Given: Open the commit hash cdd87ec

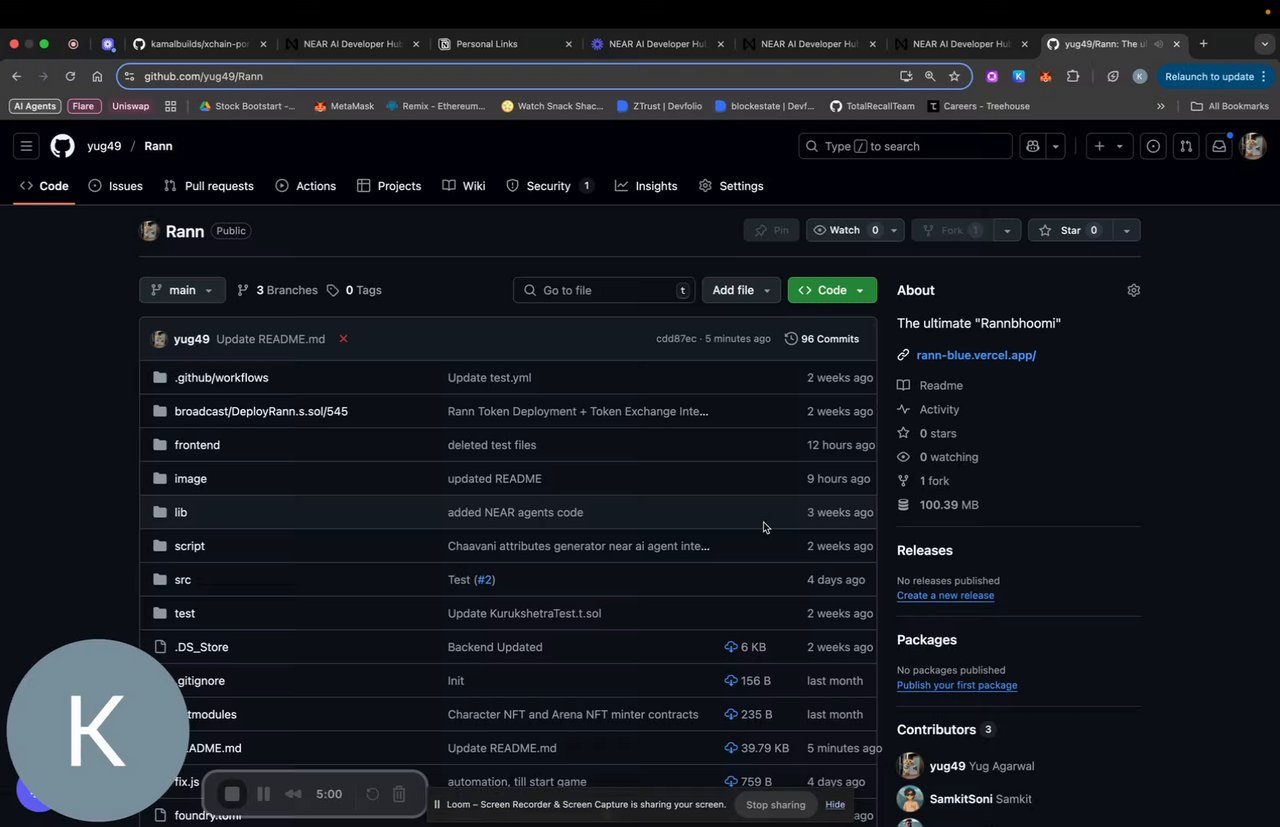Looking at the screenshot, I should (x=676, y=339).
